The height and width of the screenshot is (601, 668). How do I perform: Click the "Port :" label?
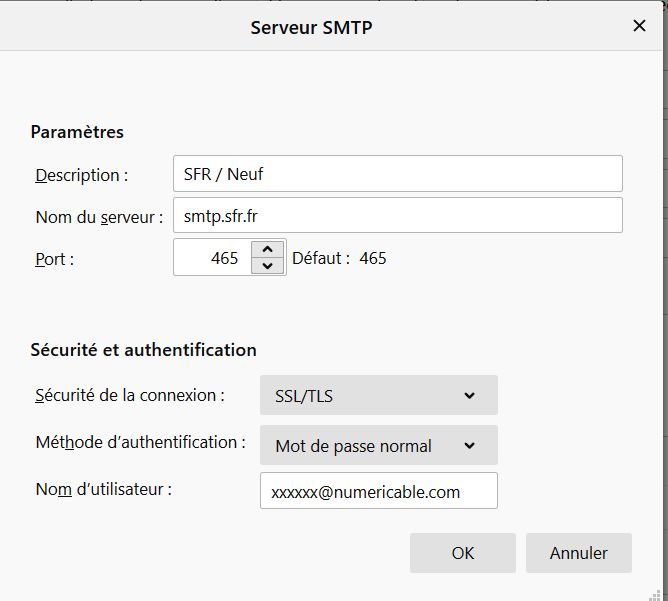55,259
